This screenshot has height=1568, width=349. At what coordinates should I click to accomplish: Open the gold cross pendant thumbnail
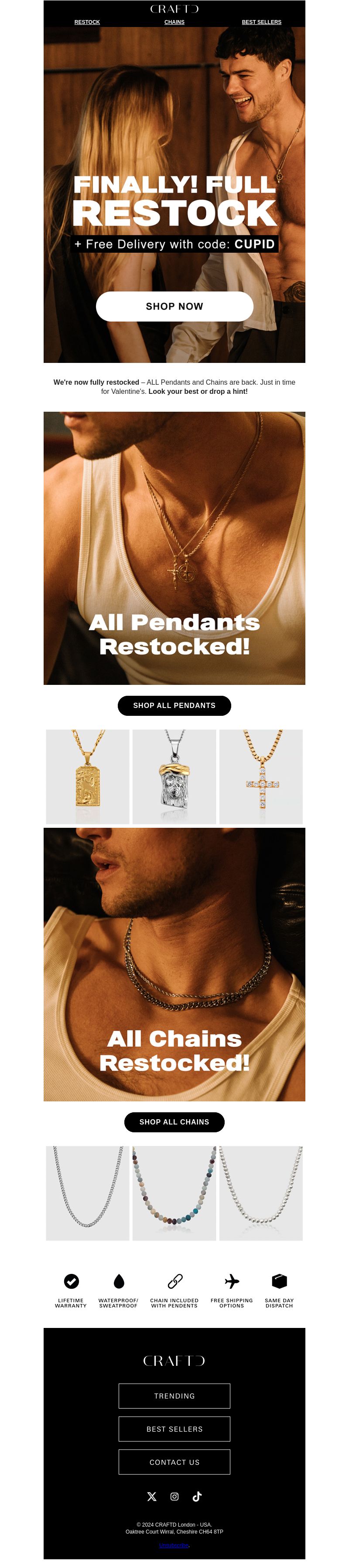pyautogui.click(x=261, y=777)
